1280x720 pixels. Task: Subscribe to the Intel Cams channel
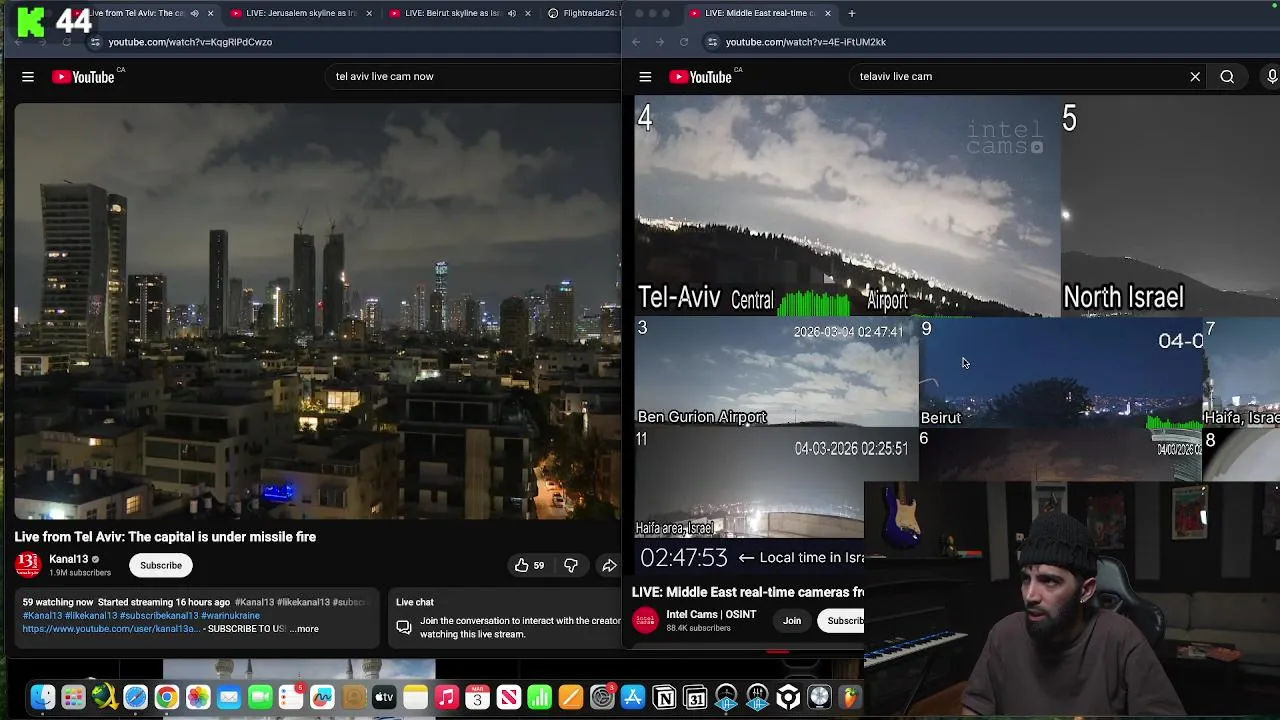844,620
